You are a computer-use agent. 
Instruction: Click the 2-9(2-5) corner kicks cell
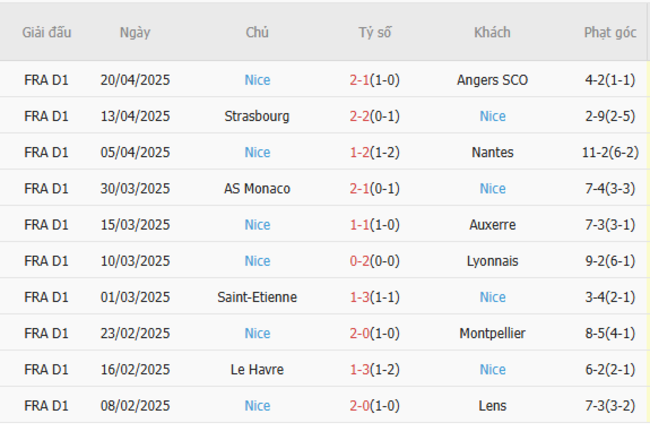point(610,116)
